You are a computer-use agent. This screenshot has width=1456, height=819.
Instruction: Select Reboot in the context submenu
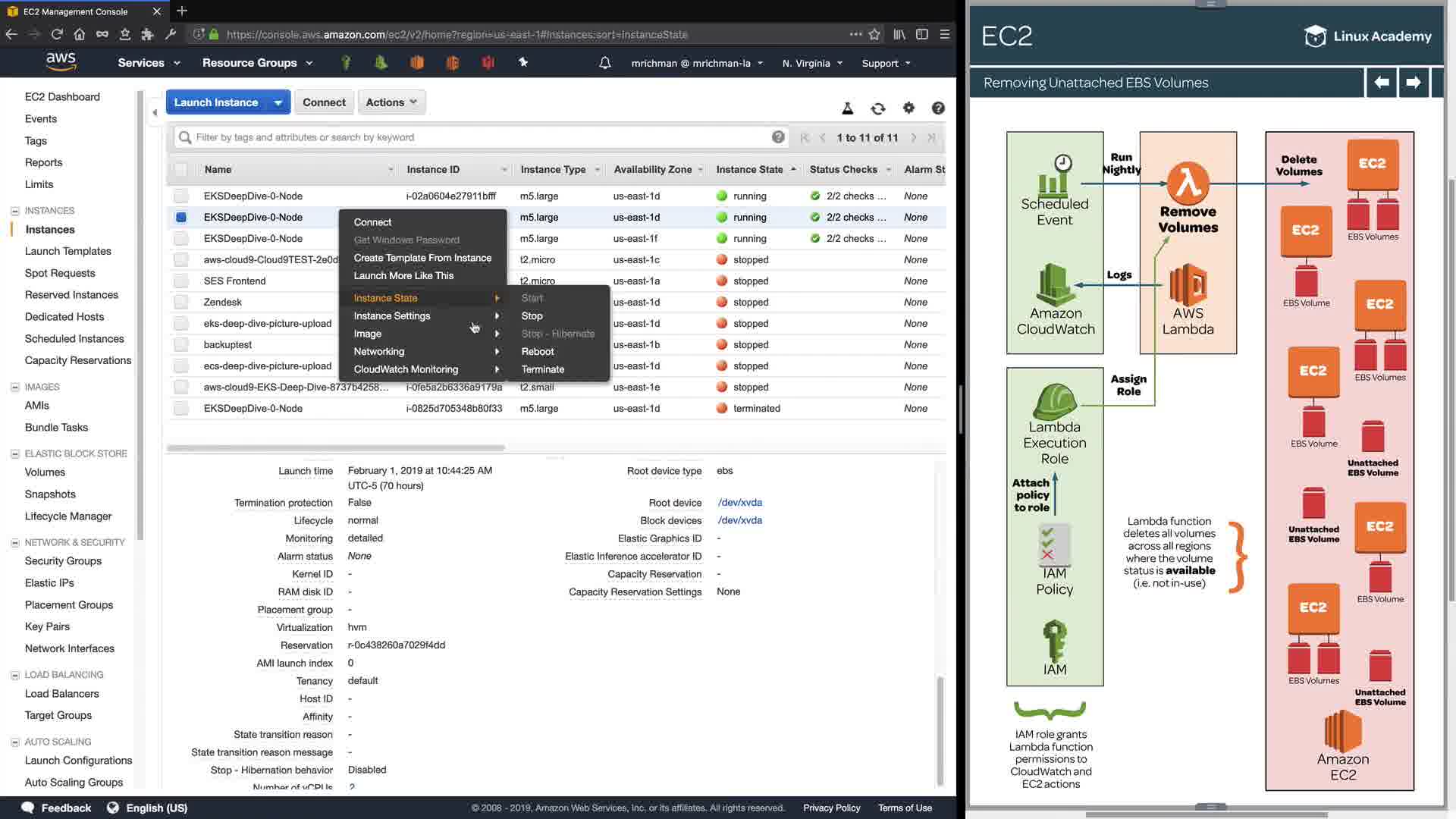(x=537, y=351)
